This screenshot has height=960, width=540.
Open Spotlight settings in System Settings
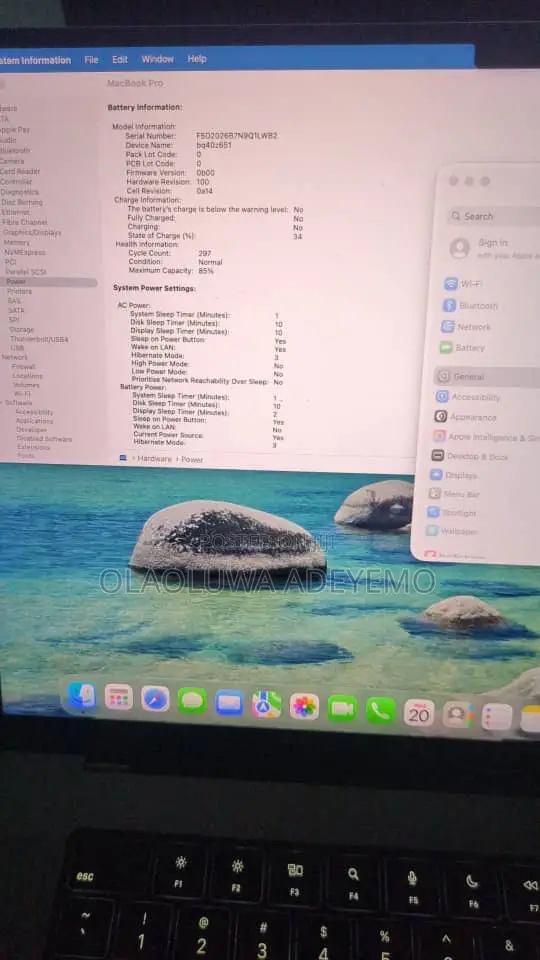452,513
